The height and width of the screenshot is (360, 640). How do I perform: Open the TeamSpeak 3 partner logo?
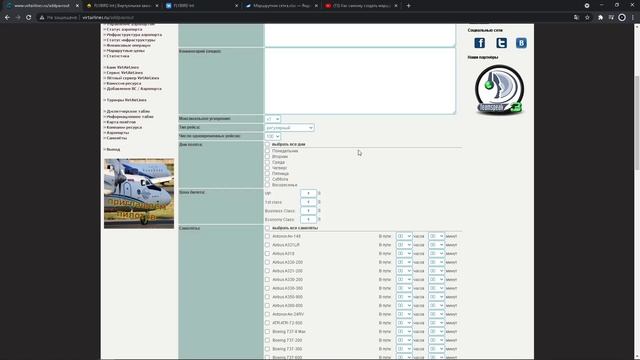point(499,90)
